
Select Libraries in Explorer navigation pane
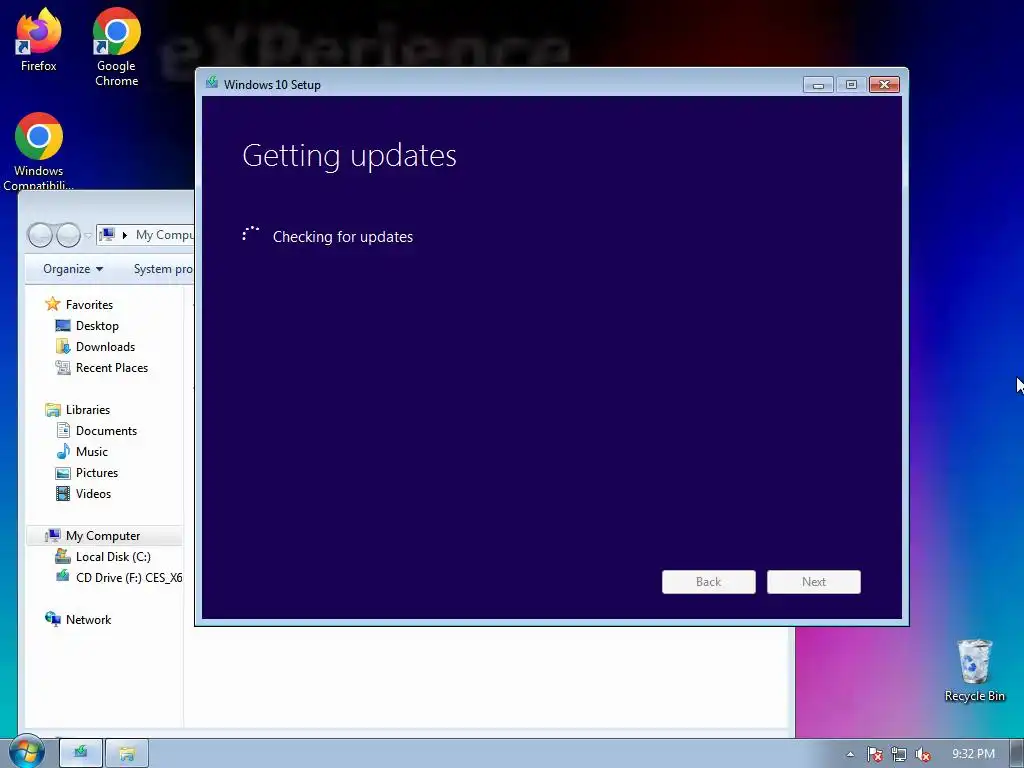pos(78,410)
